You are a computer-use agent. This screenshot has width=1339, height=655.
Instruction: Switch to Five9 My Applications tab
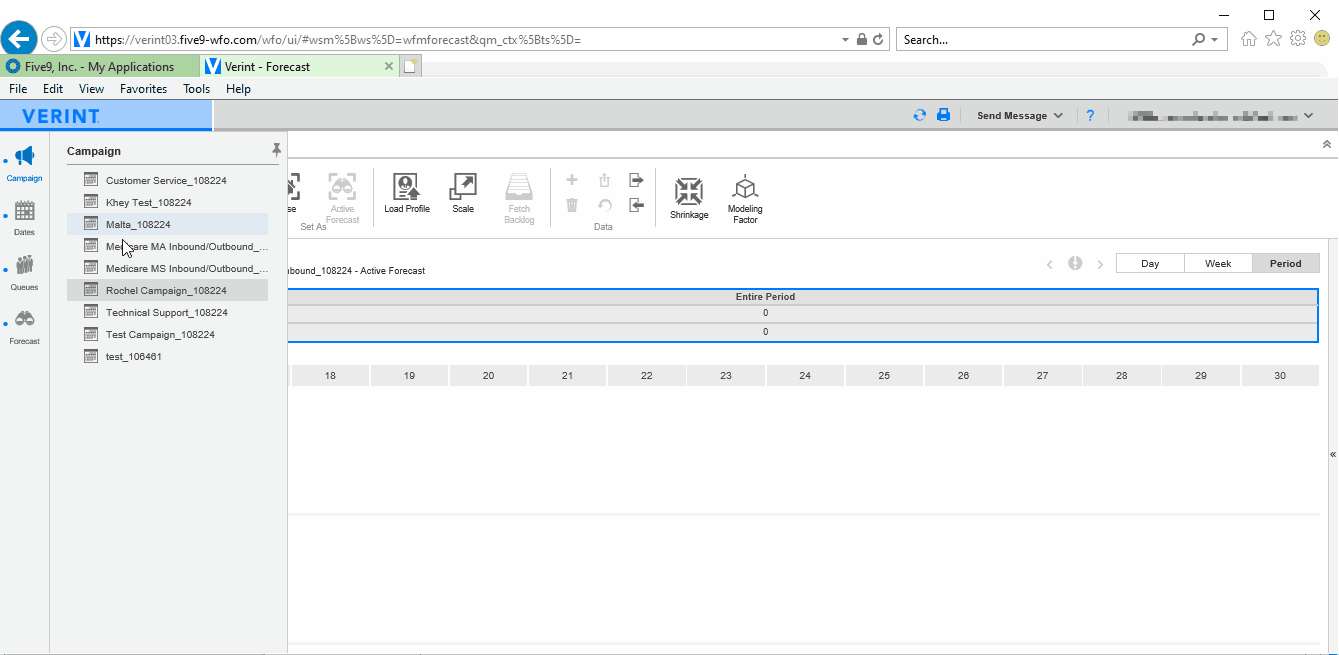(x=100, y=67)
